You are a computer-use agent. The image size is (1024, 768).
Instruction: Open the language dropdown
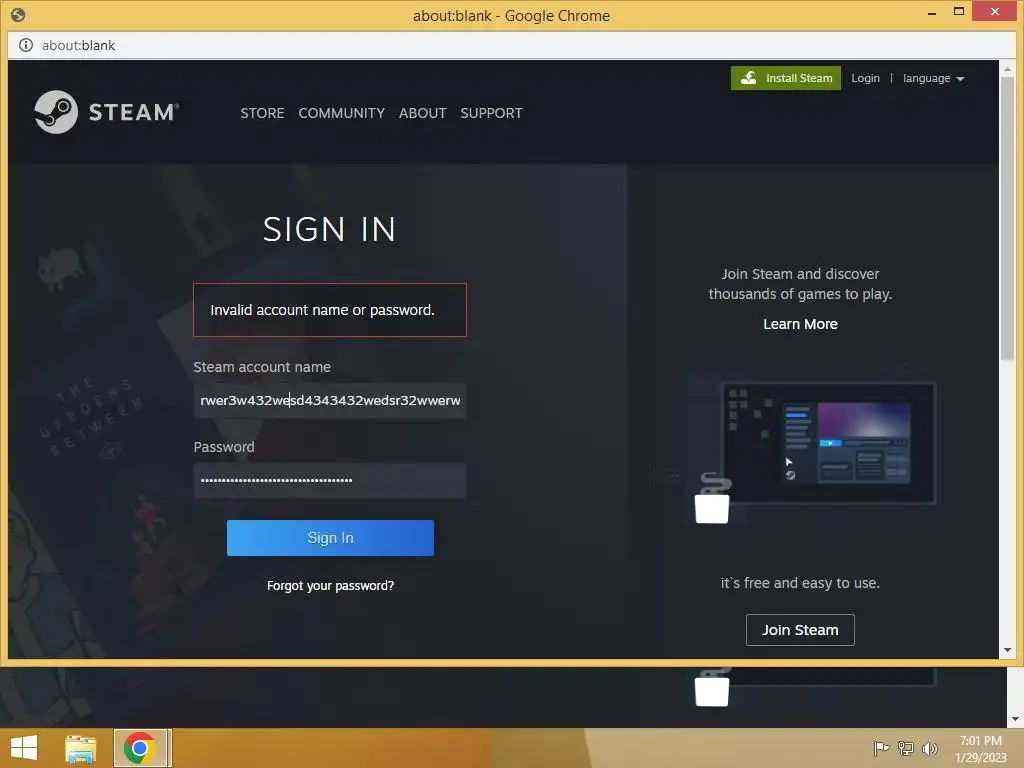click(x=933, y=78)
